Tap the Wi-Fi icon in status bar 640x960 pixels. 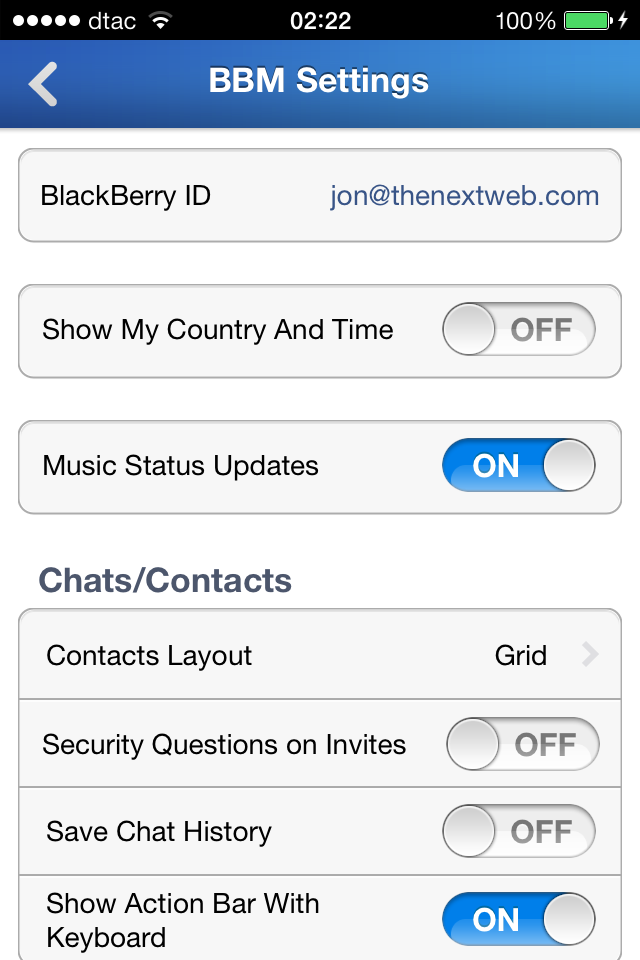pyautogui.click(x=161, y=21)
